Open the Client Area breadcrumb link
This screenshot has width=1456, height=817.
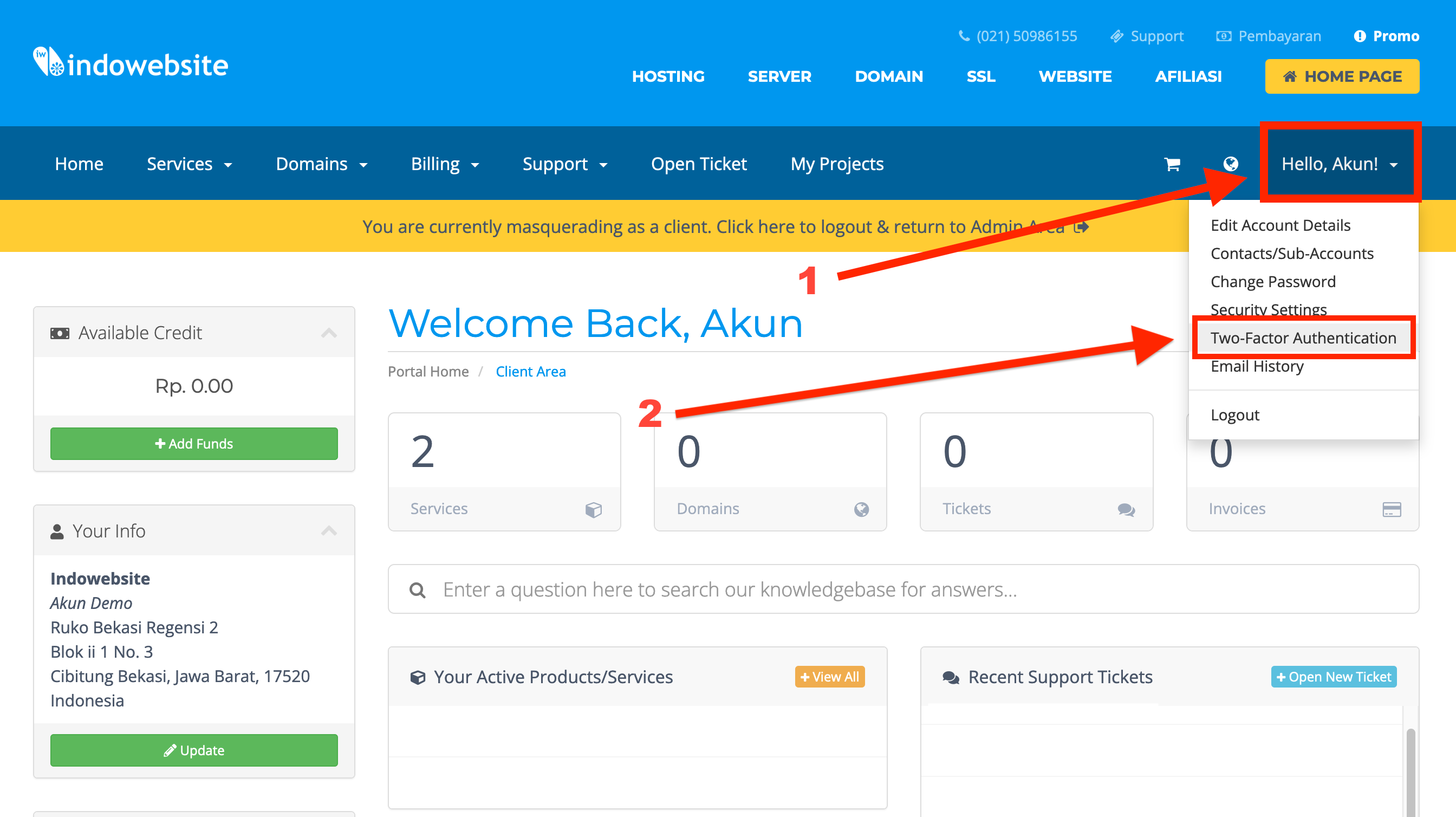(530, 372)
